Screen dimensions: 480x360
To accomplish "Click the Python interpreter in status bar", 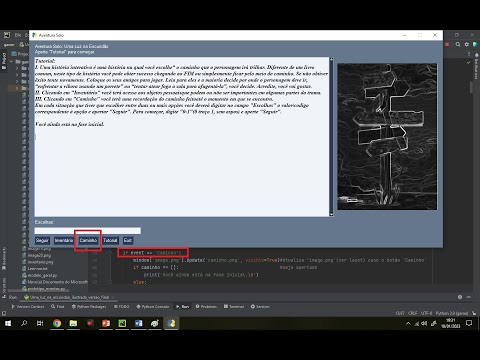I will click(452, 313).
